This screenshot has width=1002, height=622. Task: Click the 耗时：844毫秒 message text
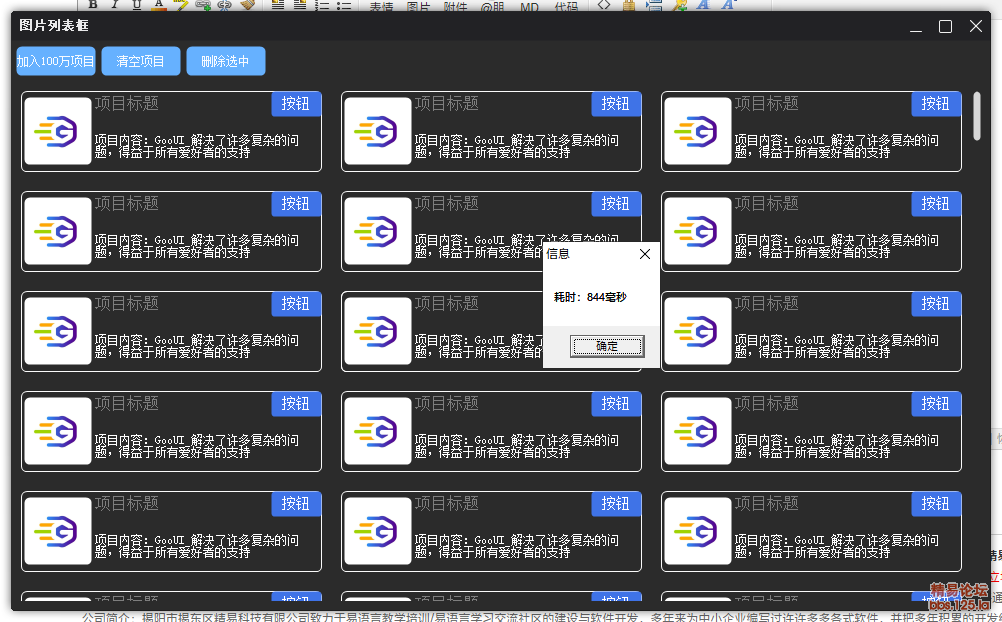(x=590, y=297)
